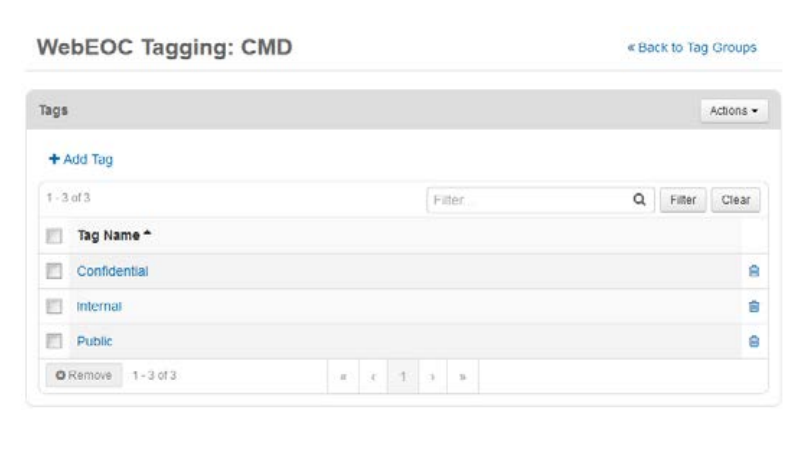
Task: Click the plus icon beside Add Tag
Action: coord(53,159)
